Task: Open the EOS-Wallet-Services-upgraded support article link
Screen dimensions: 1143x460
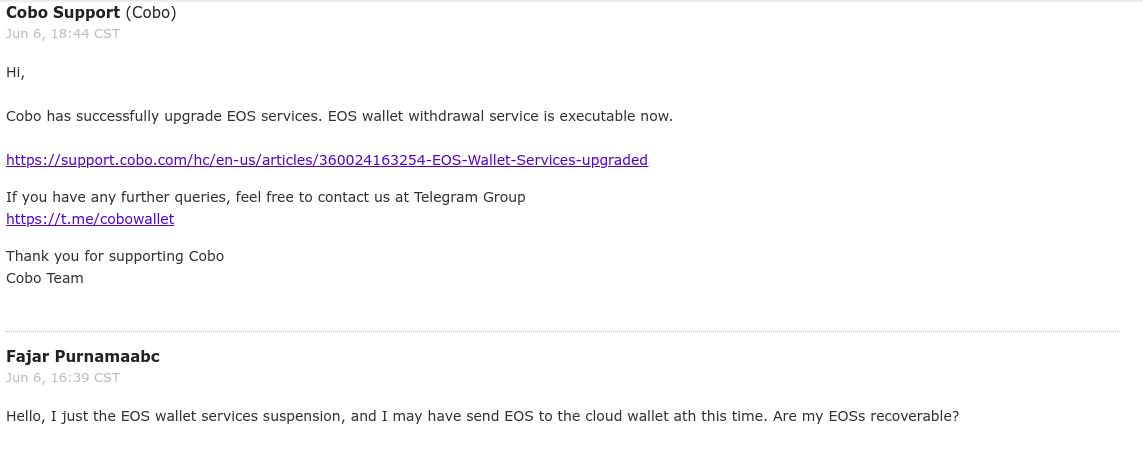Action: pos(327,160)
